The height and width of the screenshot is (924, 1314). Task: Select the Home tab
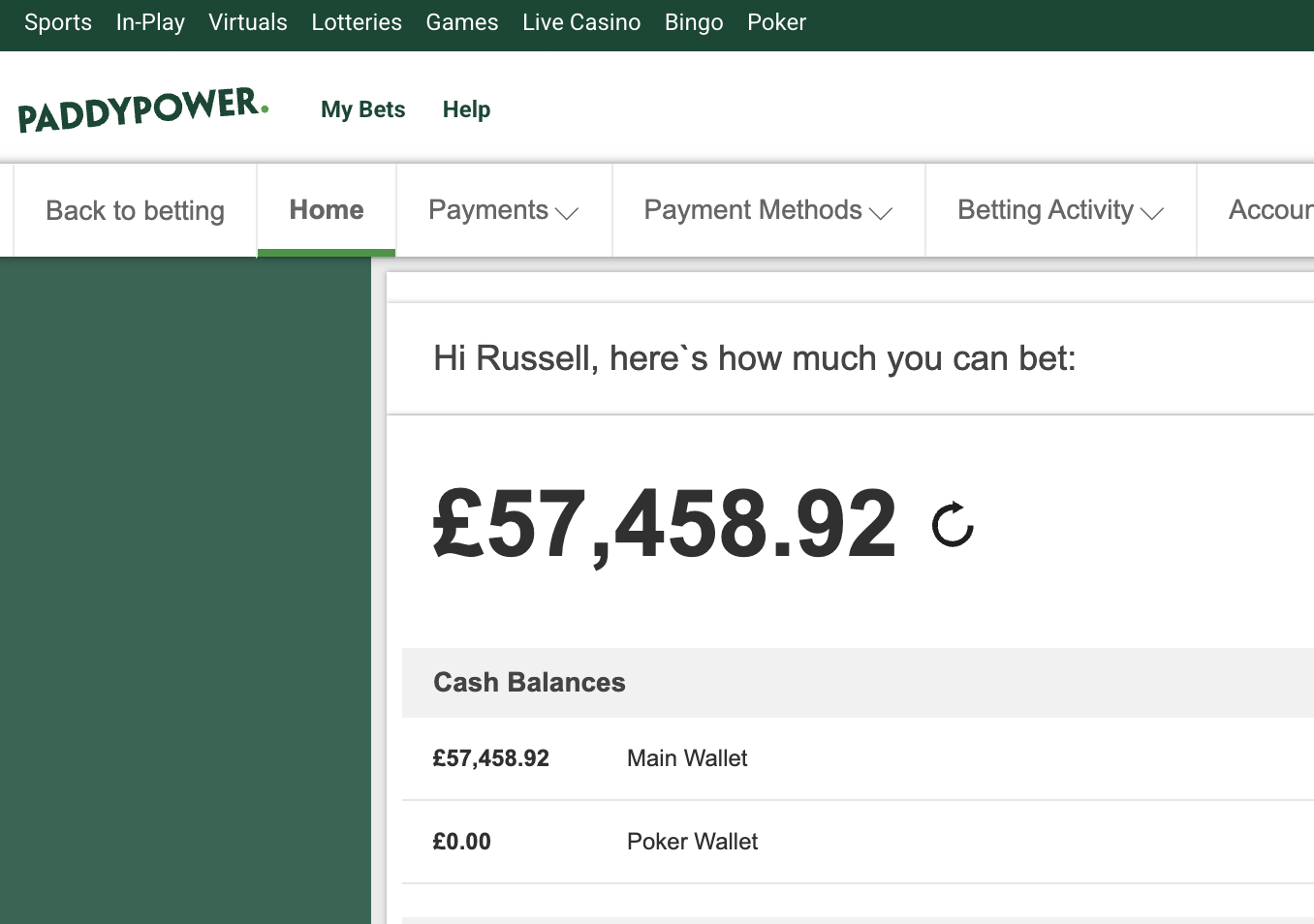coord(327,210)
